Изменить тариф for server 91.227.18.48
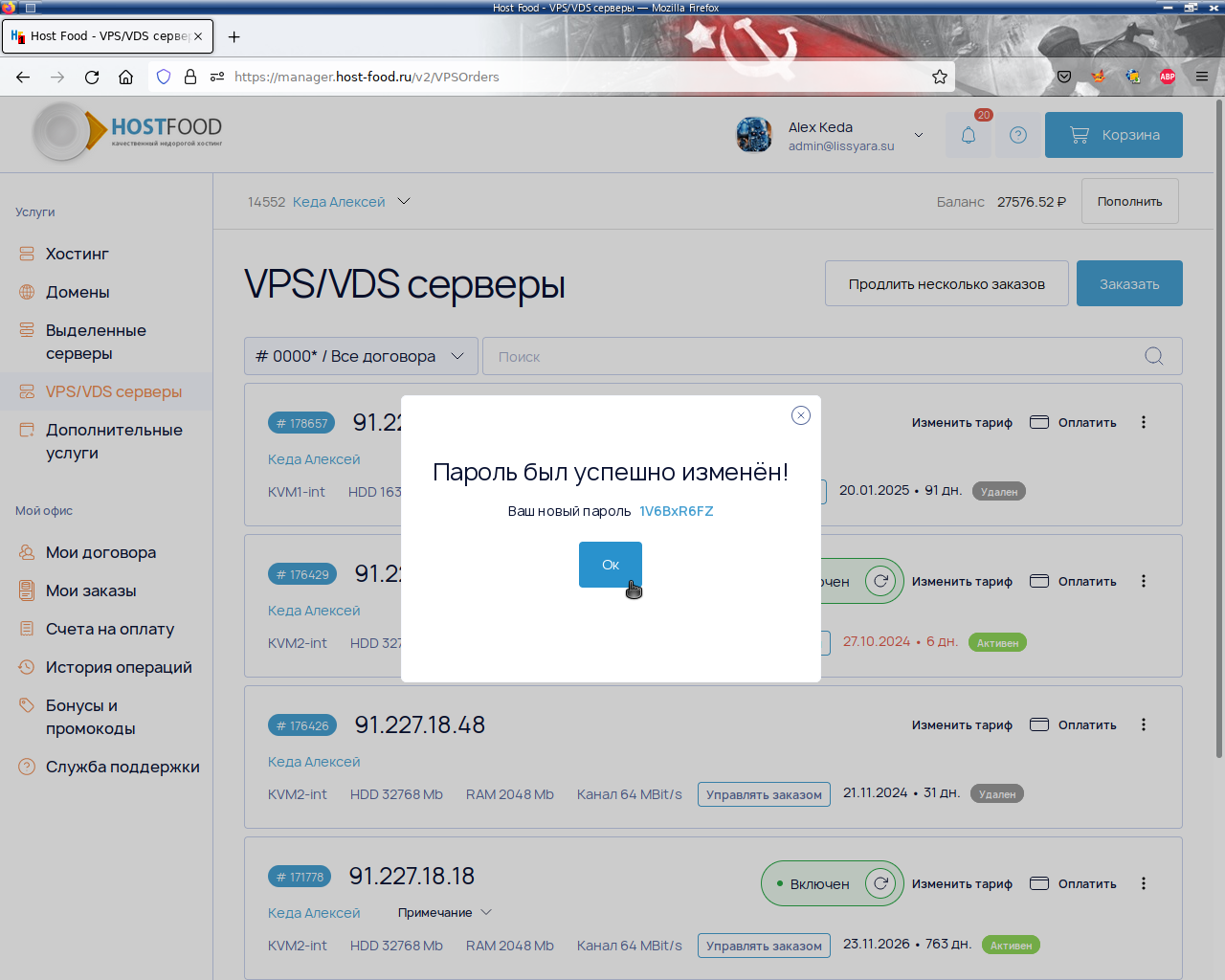The image size is (1225, 980). click(962, 724)
